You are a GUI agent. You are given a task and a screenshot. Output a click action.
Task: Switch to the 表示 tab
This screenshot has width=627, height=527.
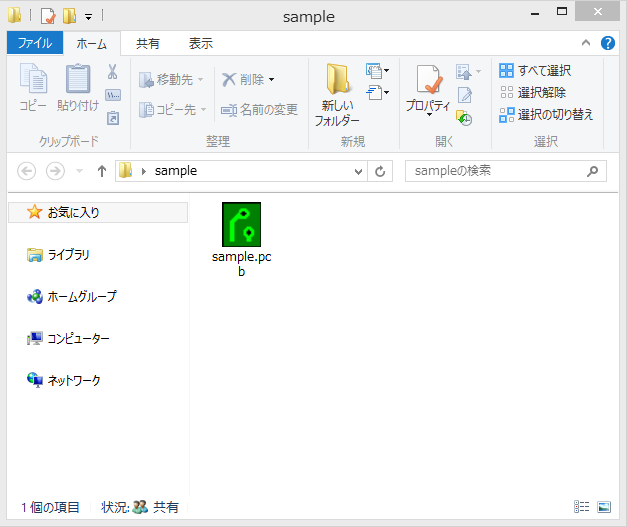click(201, 43)
